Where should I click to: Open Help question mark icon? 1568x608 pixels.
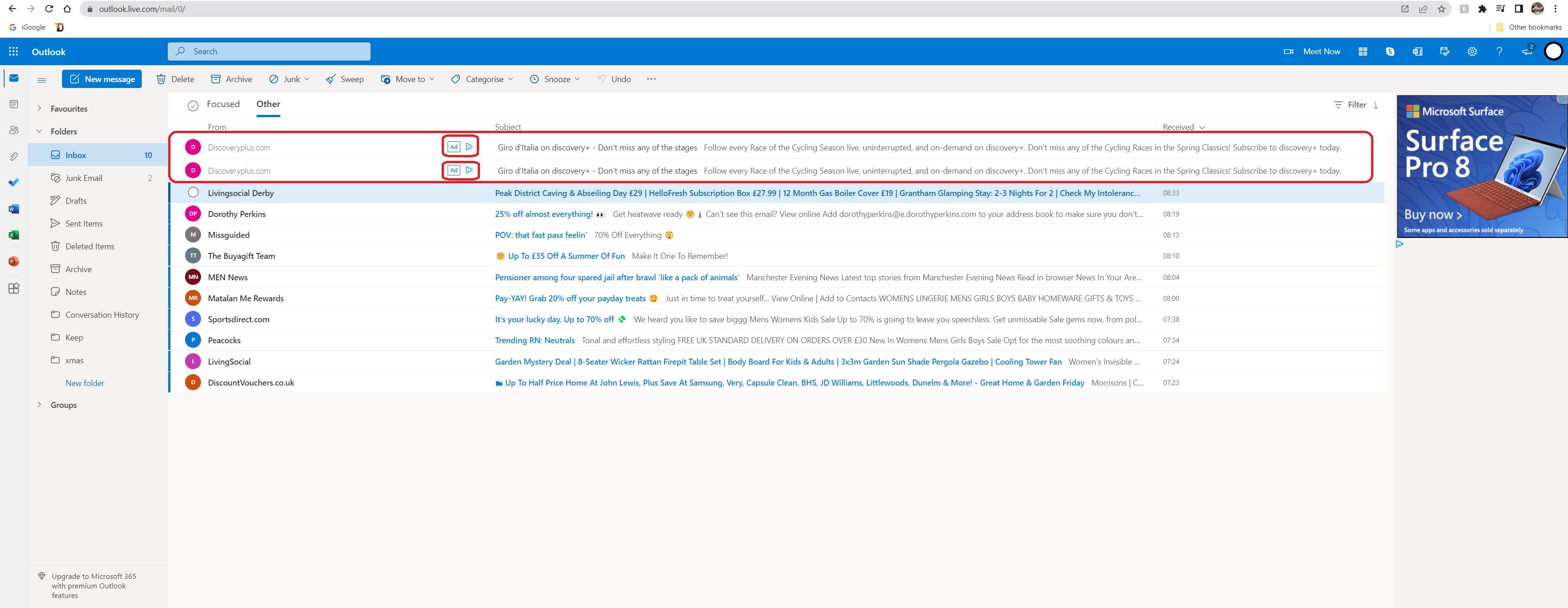pyautogui.click(x=1499, y=52)
